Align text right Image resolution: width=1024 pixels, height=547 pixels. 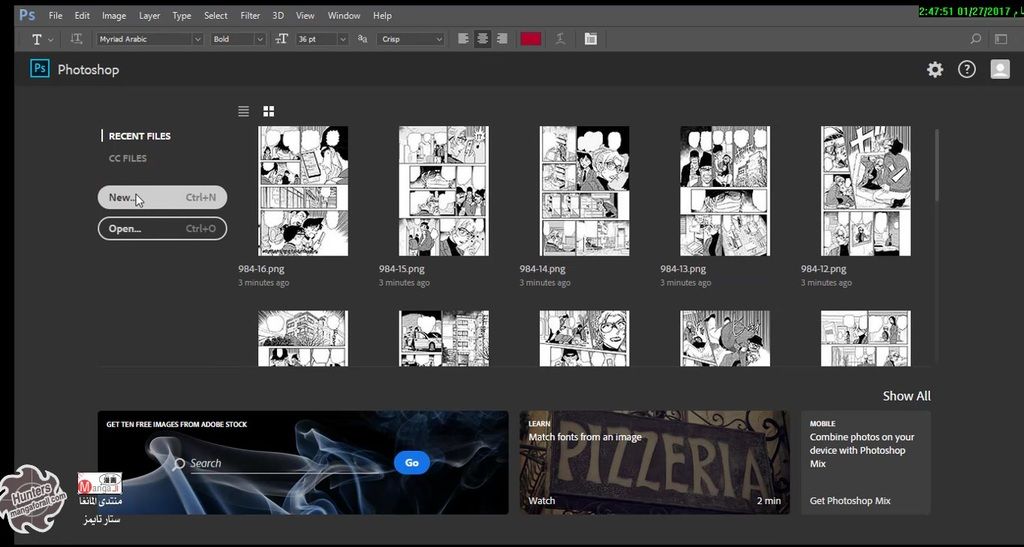(502, 39)
